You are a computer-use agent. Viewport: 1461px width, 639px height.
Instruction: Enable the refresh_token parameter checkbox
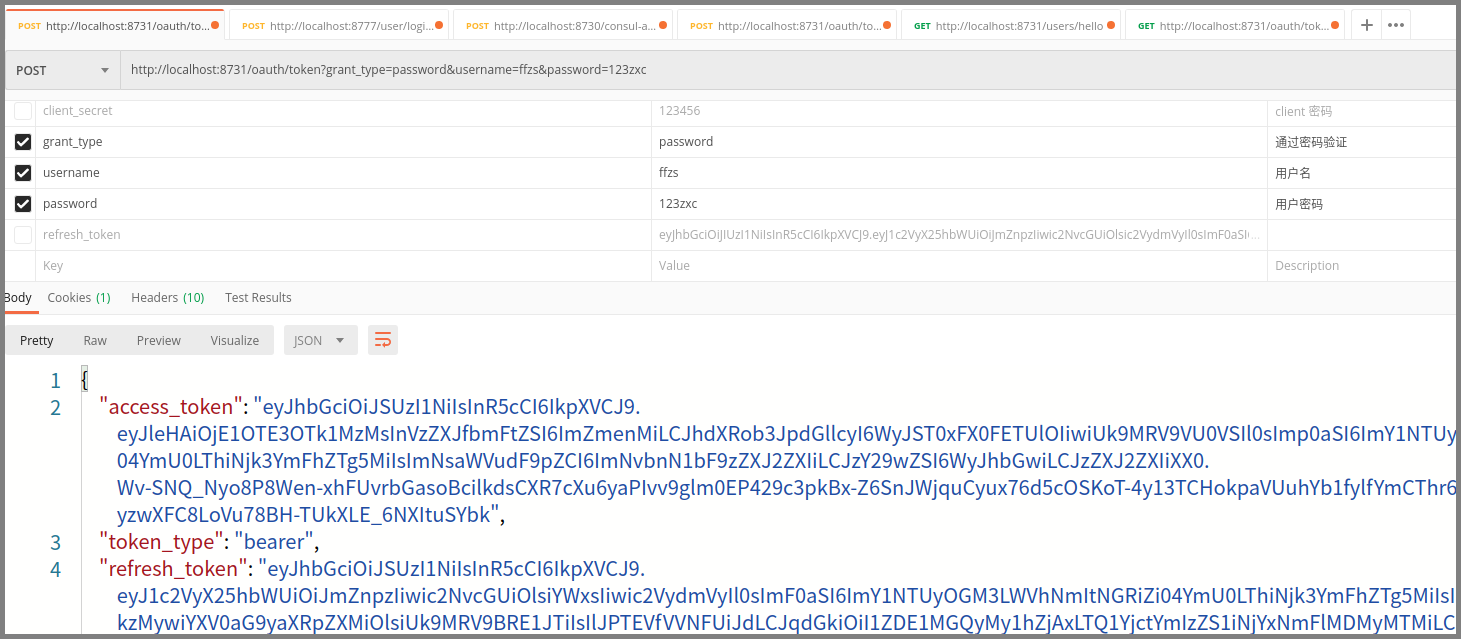coord(22,235)
